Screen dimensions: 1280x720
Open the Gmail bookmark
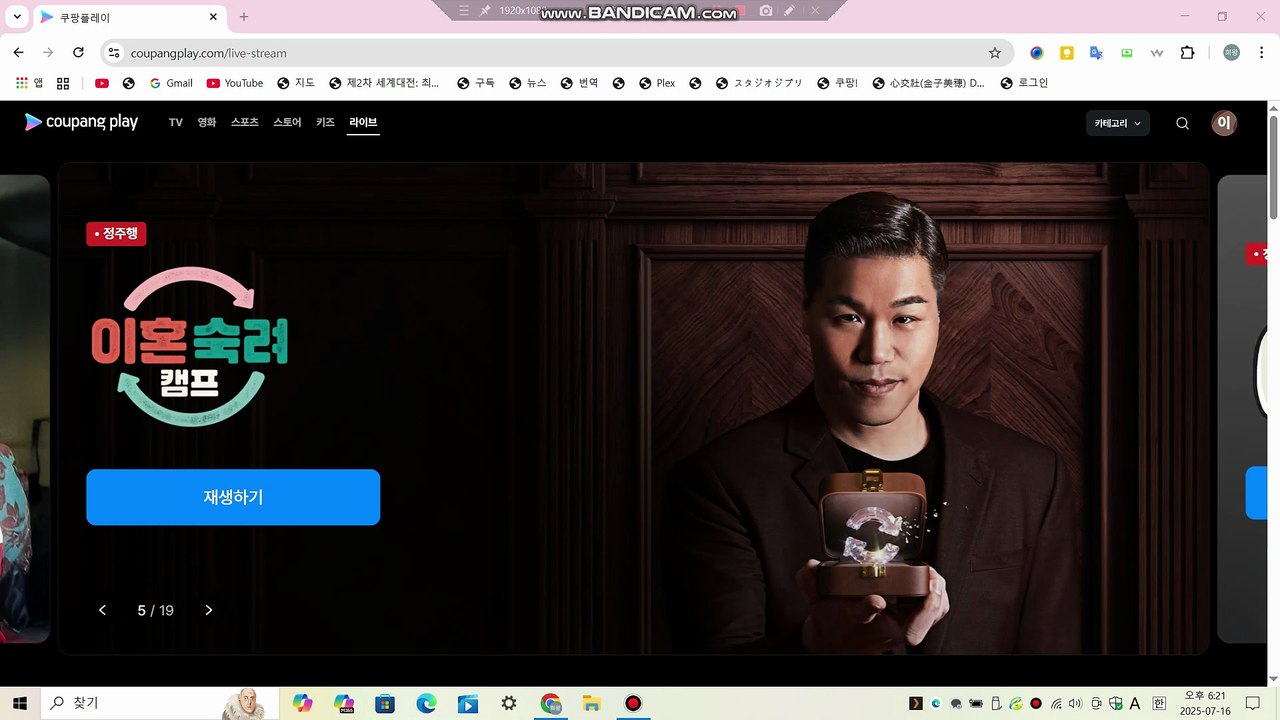pos(170,83)
